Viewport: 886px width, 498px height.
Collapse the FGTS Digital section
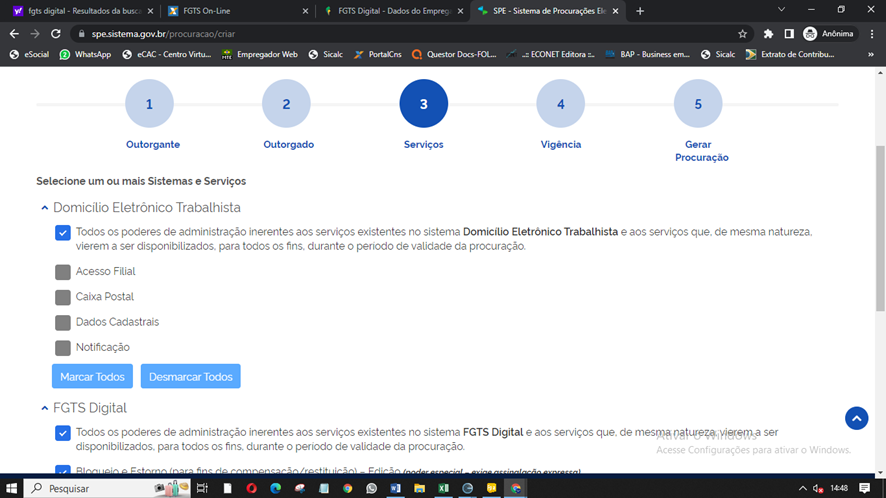tap(44, 408)
